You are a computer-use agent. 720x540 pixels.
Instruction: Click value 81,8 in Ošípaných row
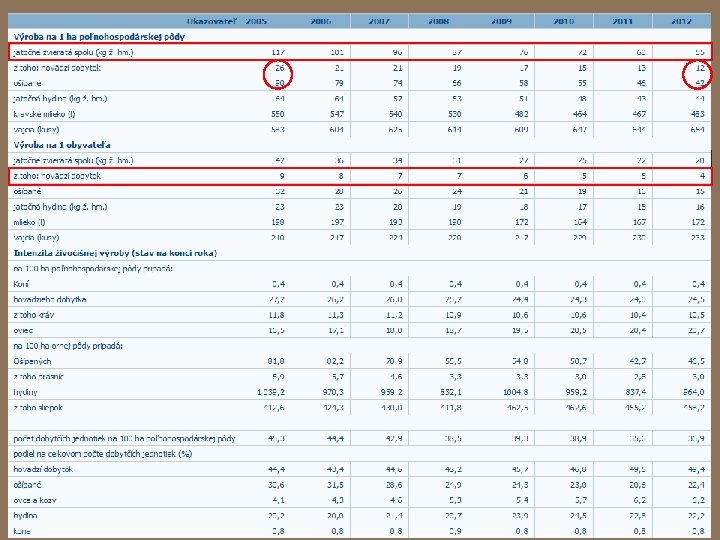click(x=276, y=361)
